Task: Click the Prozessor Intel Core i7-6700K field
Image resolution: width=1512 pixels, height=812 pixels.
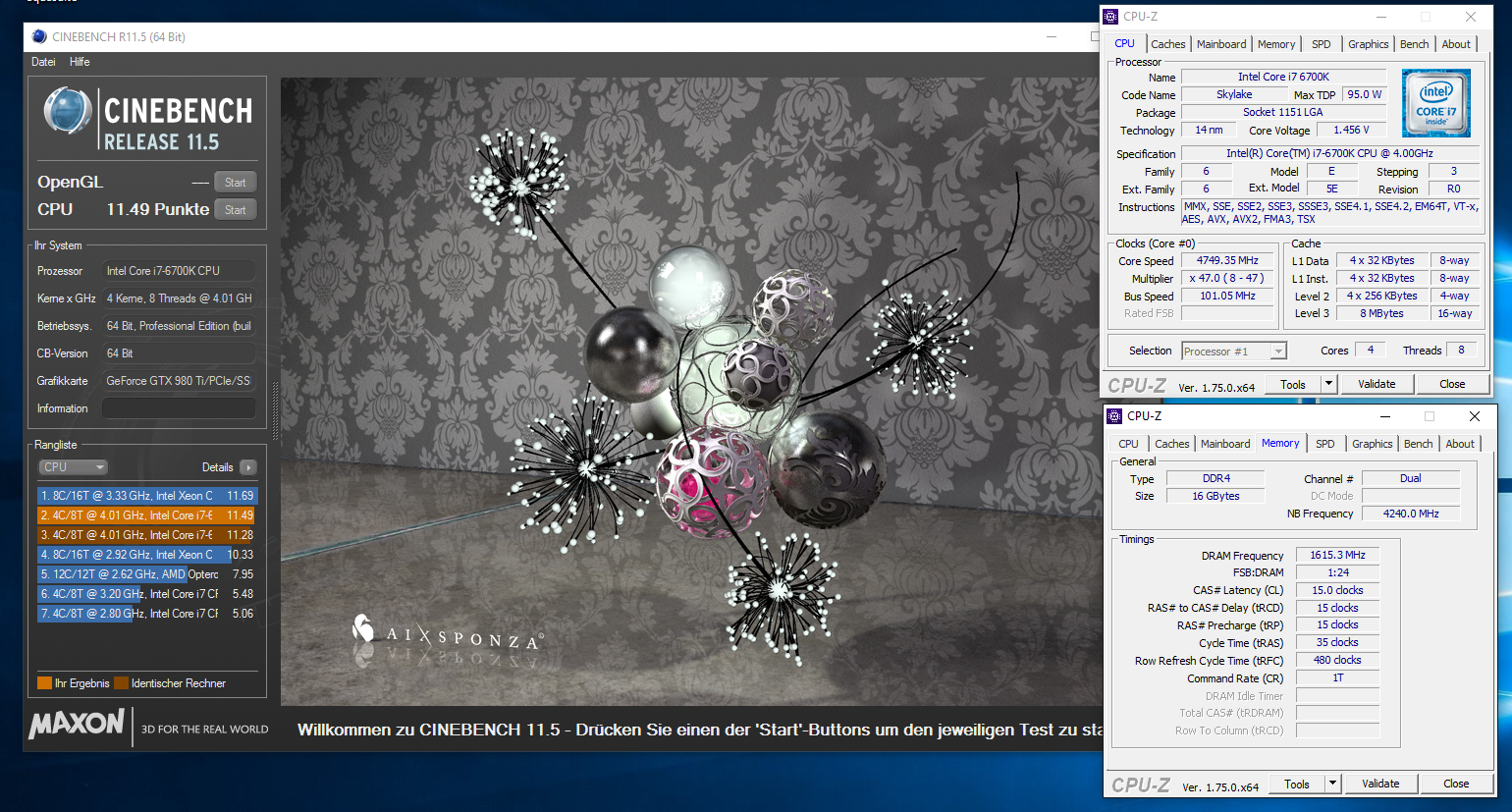Action: click(179, 271)
